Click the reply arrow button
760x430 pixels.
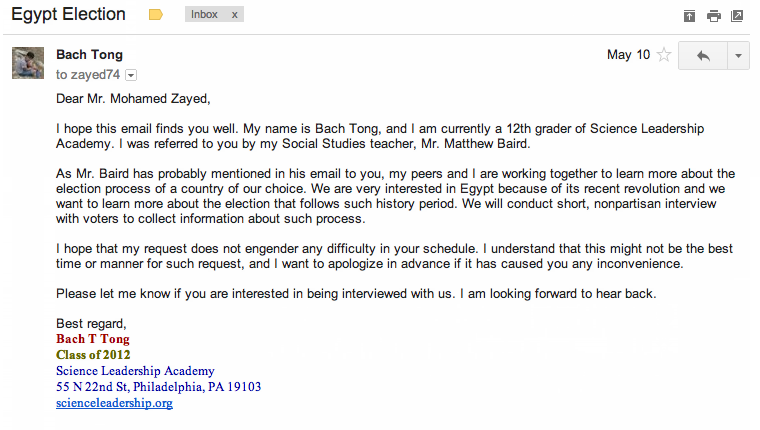[702, 56]
